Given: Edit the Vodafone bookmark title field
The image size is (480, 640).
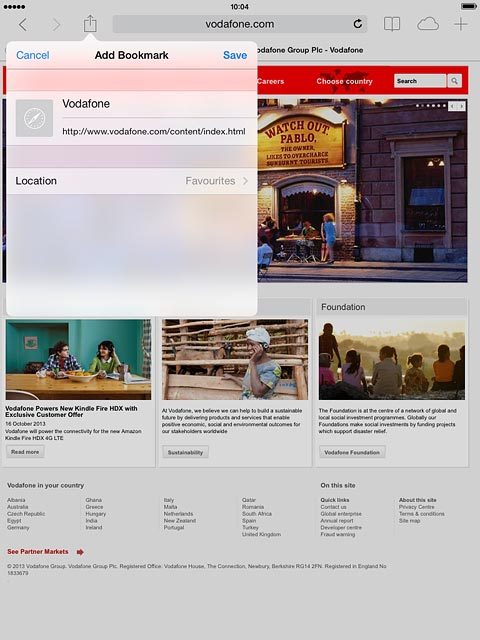Looking at the screenshot, I should coord(159,104).
